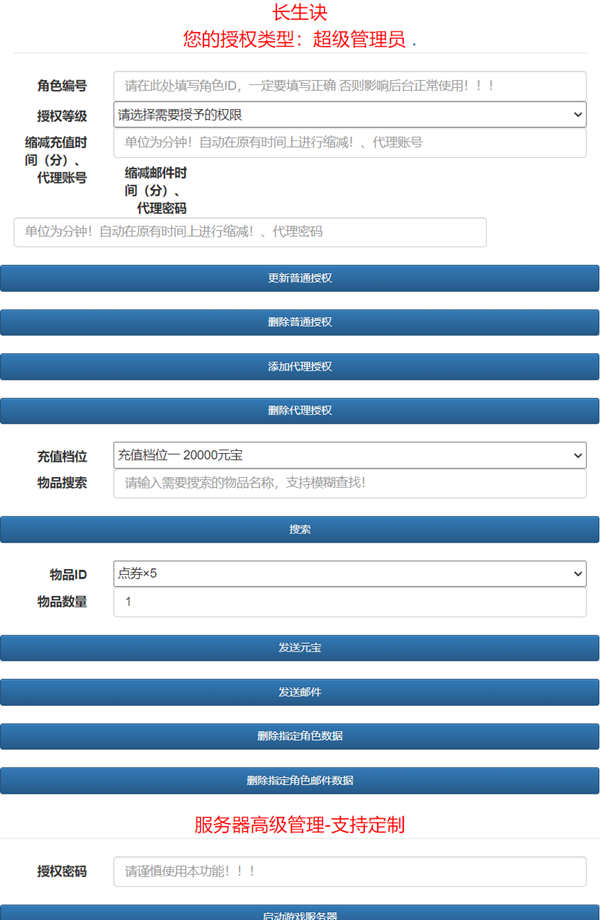Viewport: 600px width, 920px height.
Task: Click the 物品搜索 item search box
Action: [x=349, y=483]
